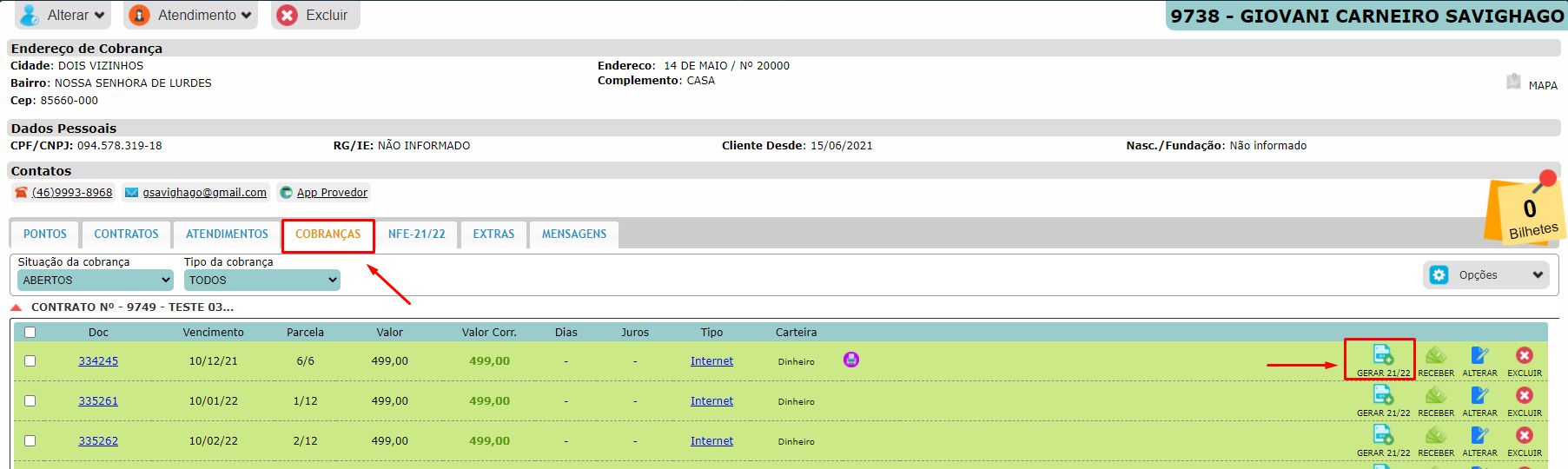
Task: Open document link 334245
Action: pos(98,360)
